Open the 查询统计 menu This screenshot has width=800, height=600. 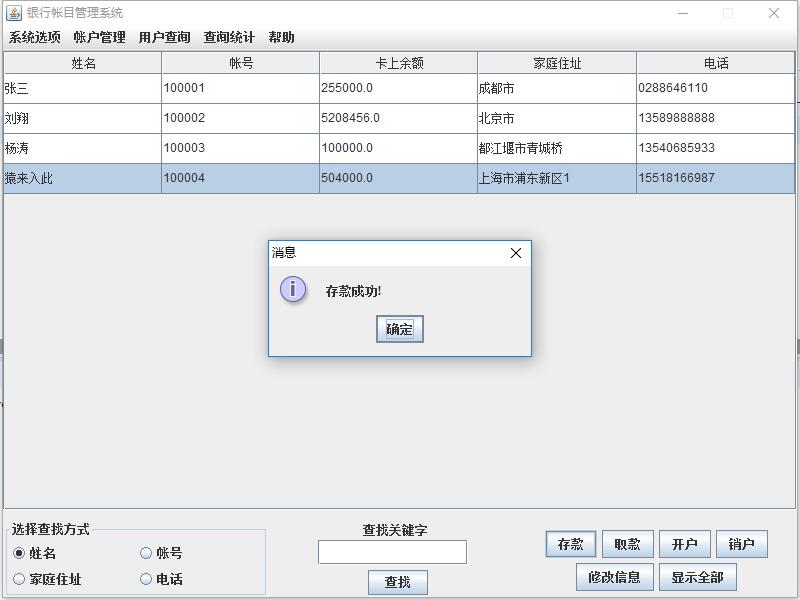tap(228, 36)
